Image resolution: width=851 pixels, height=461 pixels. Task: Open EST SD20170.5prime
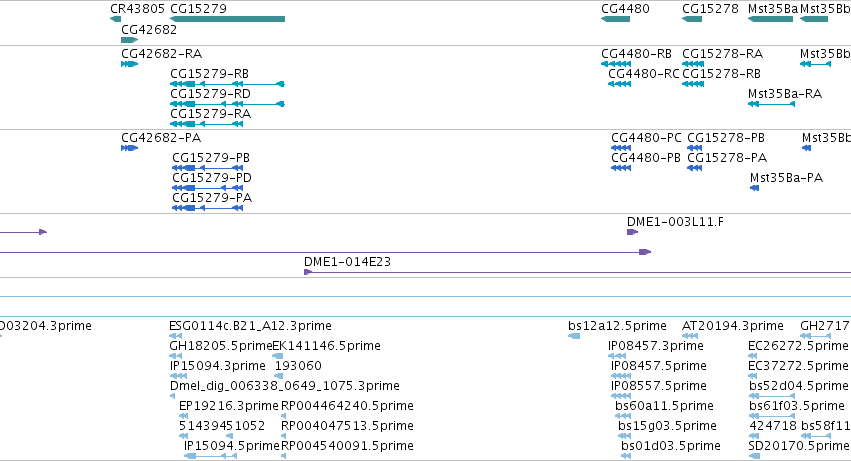798,447
